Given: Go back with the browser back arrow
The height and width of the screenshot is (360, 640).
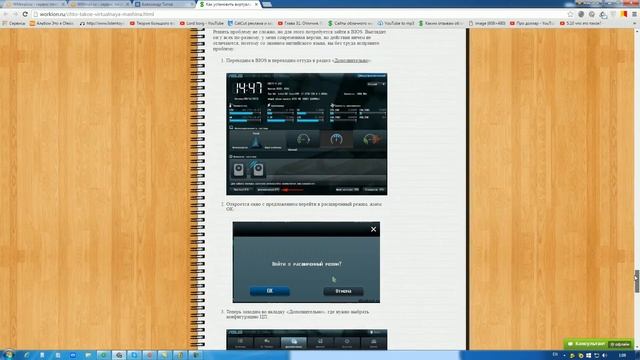Looking at the screenshot, I should click(x=6, y=14).
